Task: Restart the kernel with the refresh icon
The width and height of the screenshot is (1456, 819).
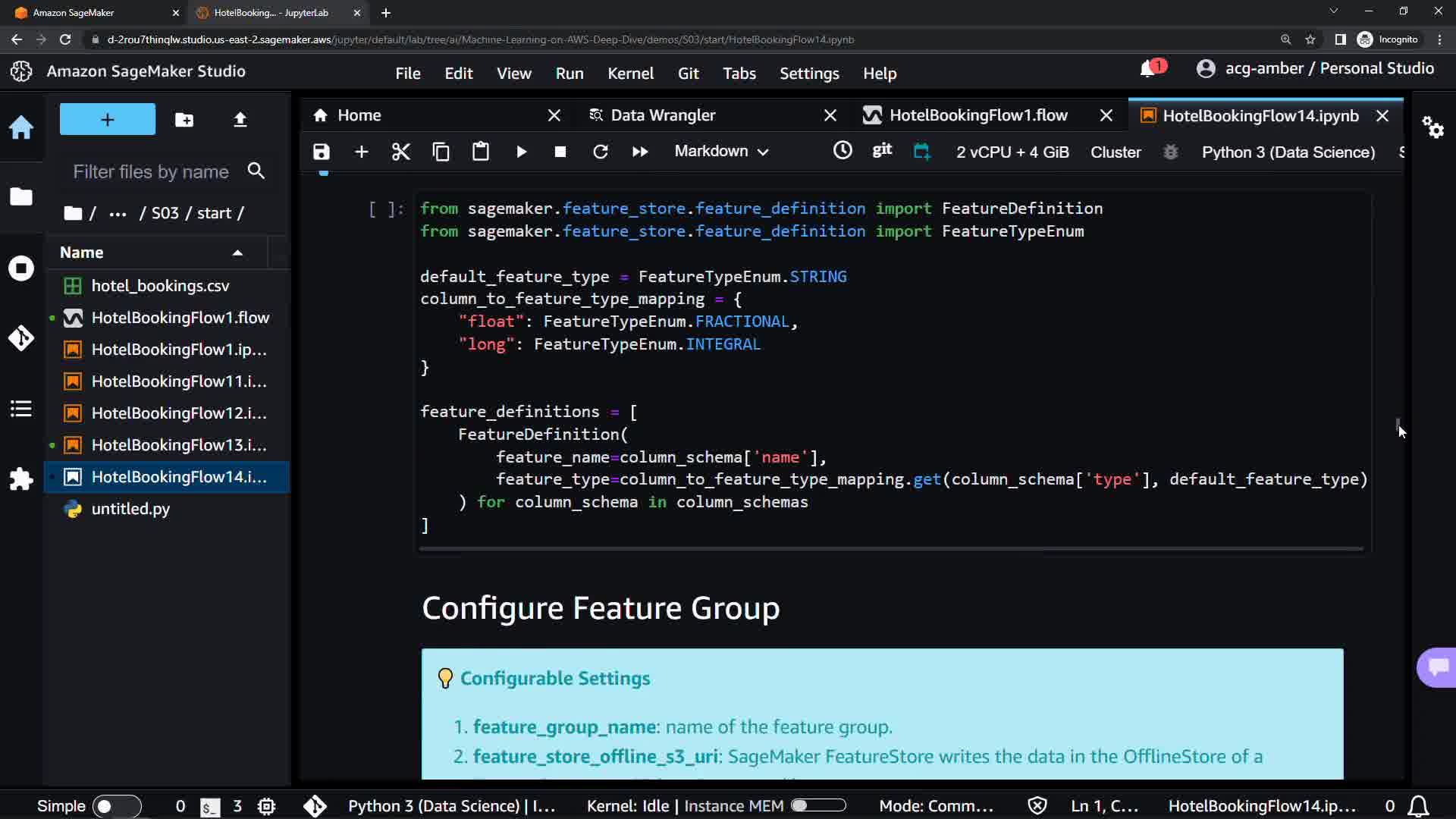Action: point(600,152)
